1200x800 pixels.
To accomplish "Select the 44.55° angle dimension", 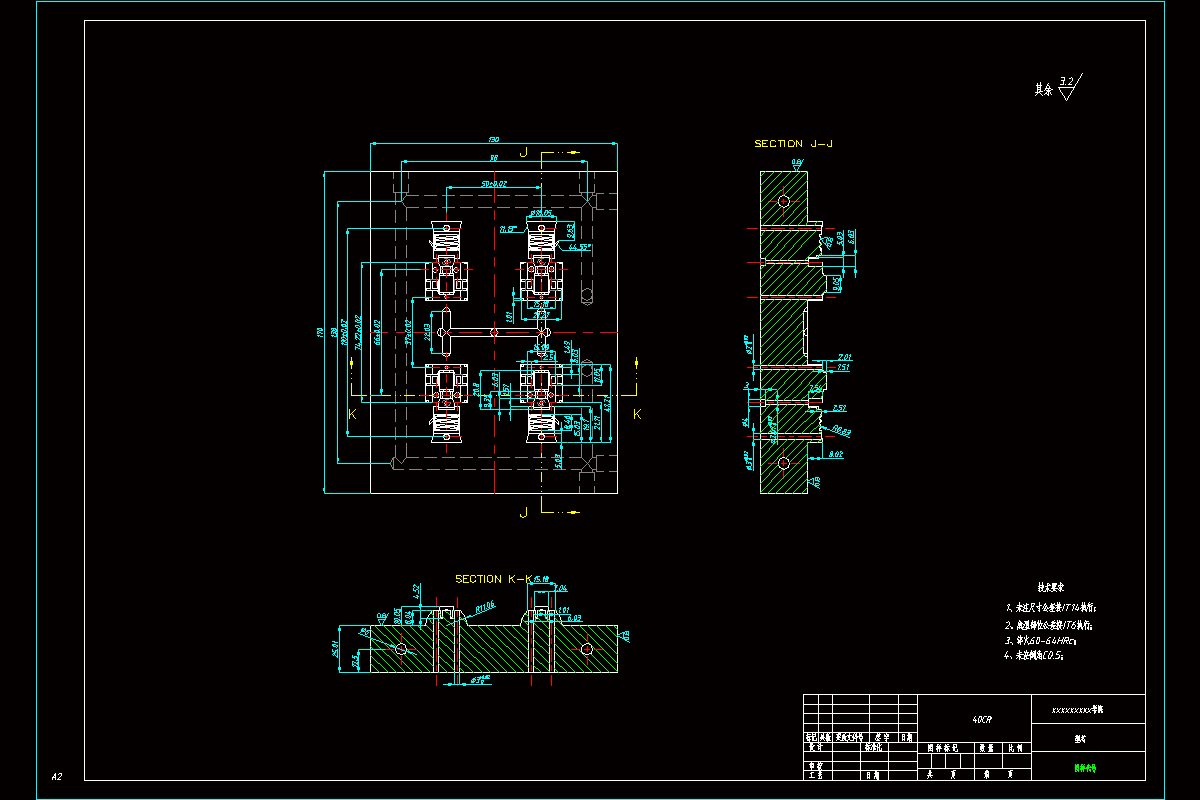I will (x=579, y=246).
